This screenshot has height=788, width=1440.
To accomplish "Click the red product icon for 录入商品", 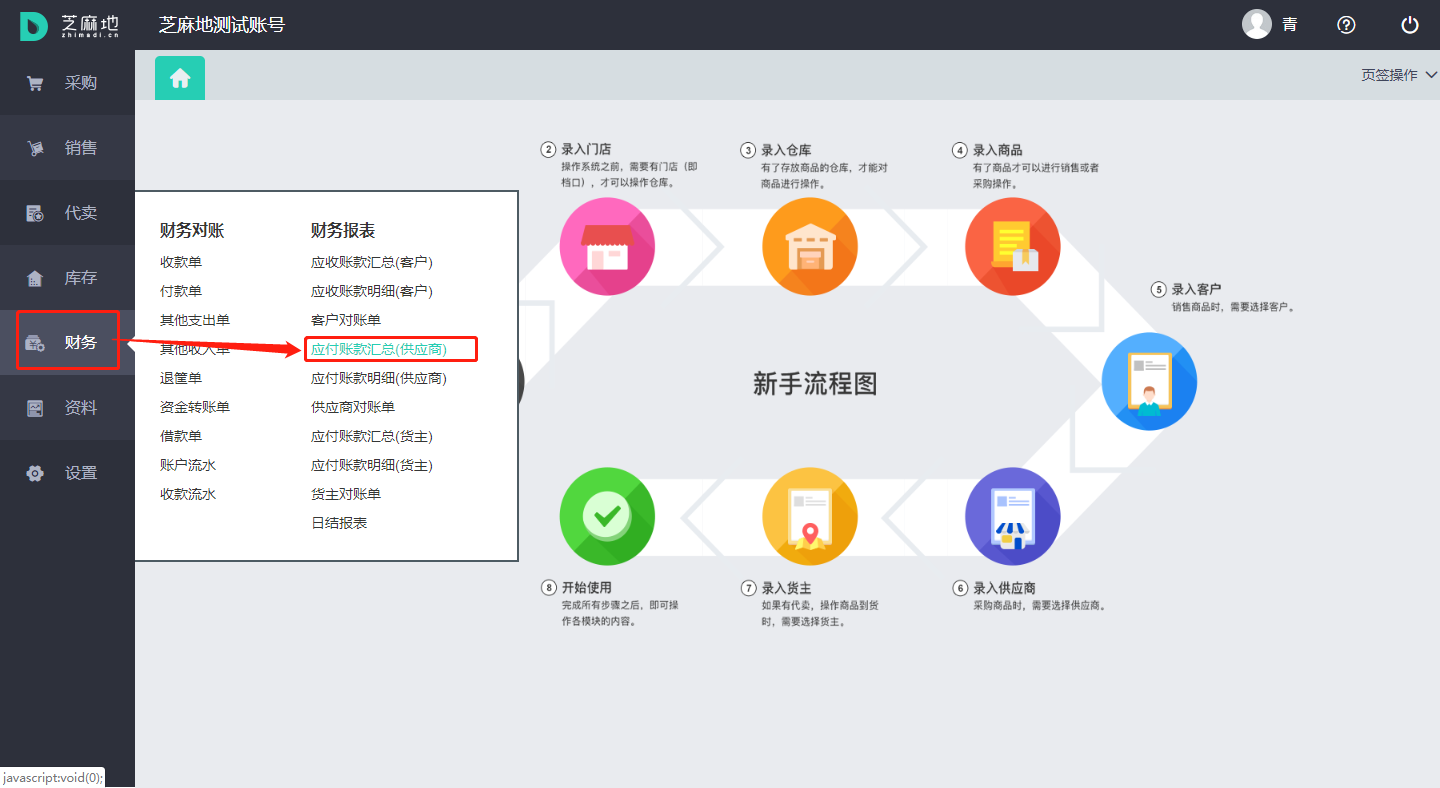I will click(x=1012, y=247).
